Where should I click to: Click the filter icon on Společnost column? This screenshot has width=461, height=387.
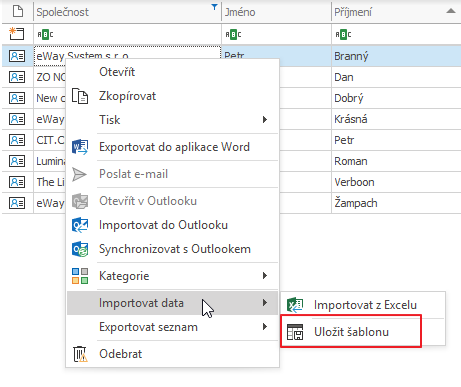click(x=215, y=7)
